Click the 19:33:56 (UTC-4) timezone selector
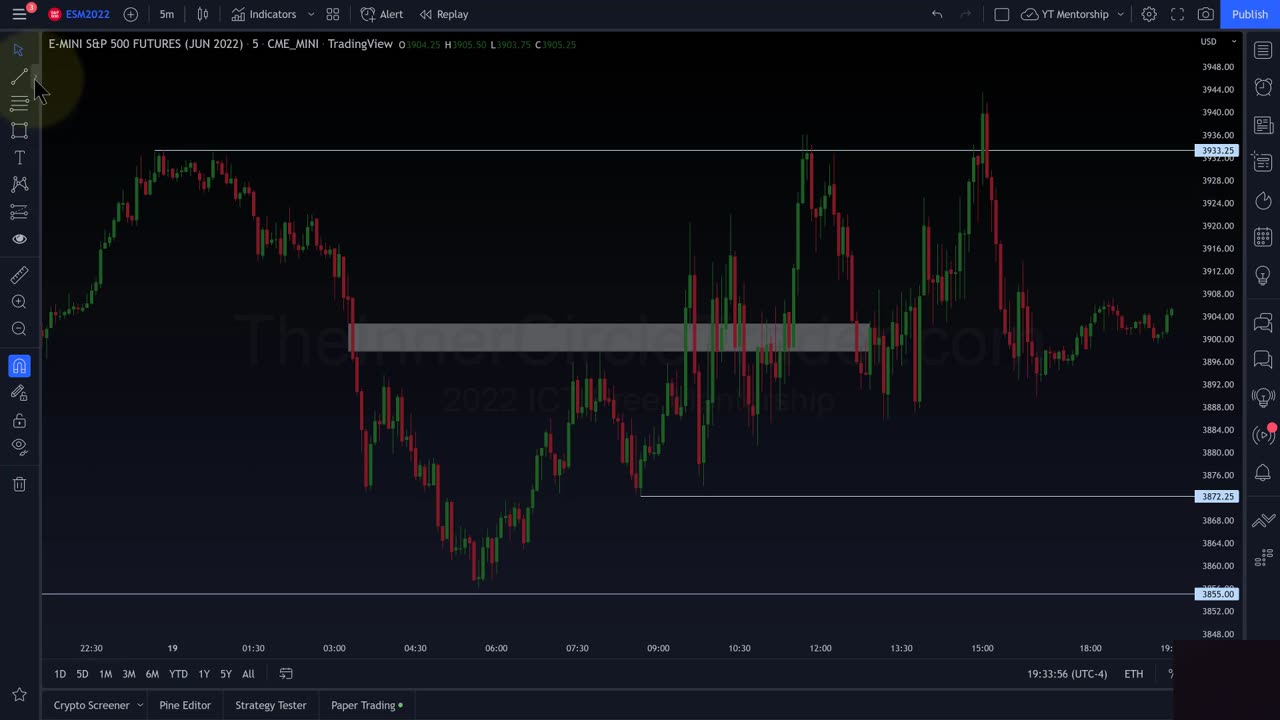 click(x=1067, y=674)
